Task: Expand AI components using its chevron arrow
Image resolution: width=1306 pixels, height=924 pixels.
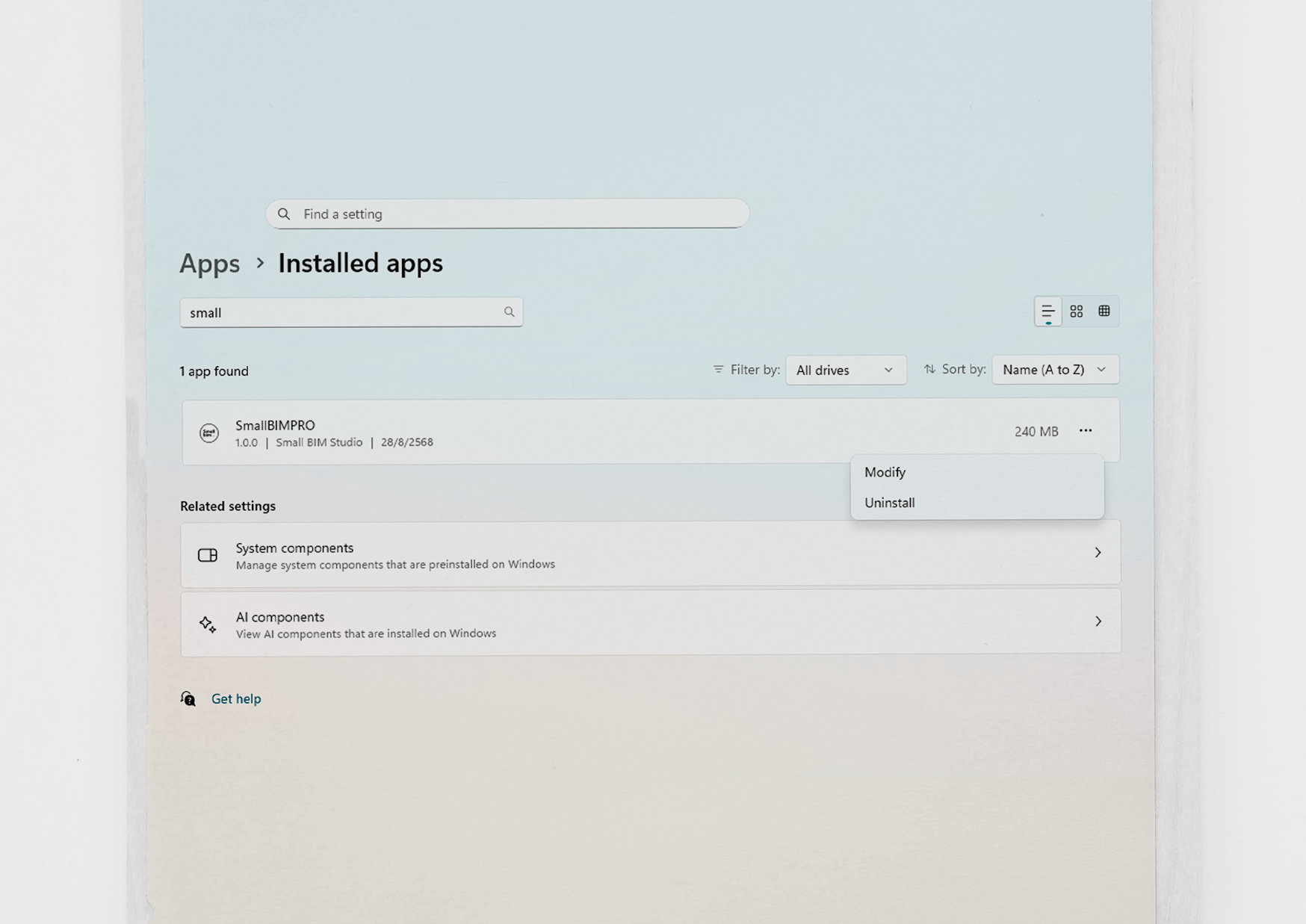Action: click(x=1098, y=621)
